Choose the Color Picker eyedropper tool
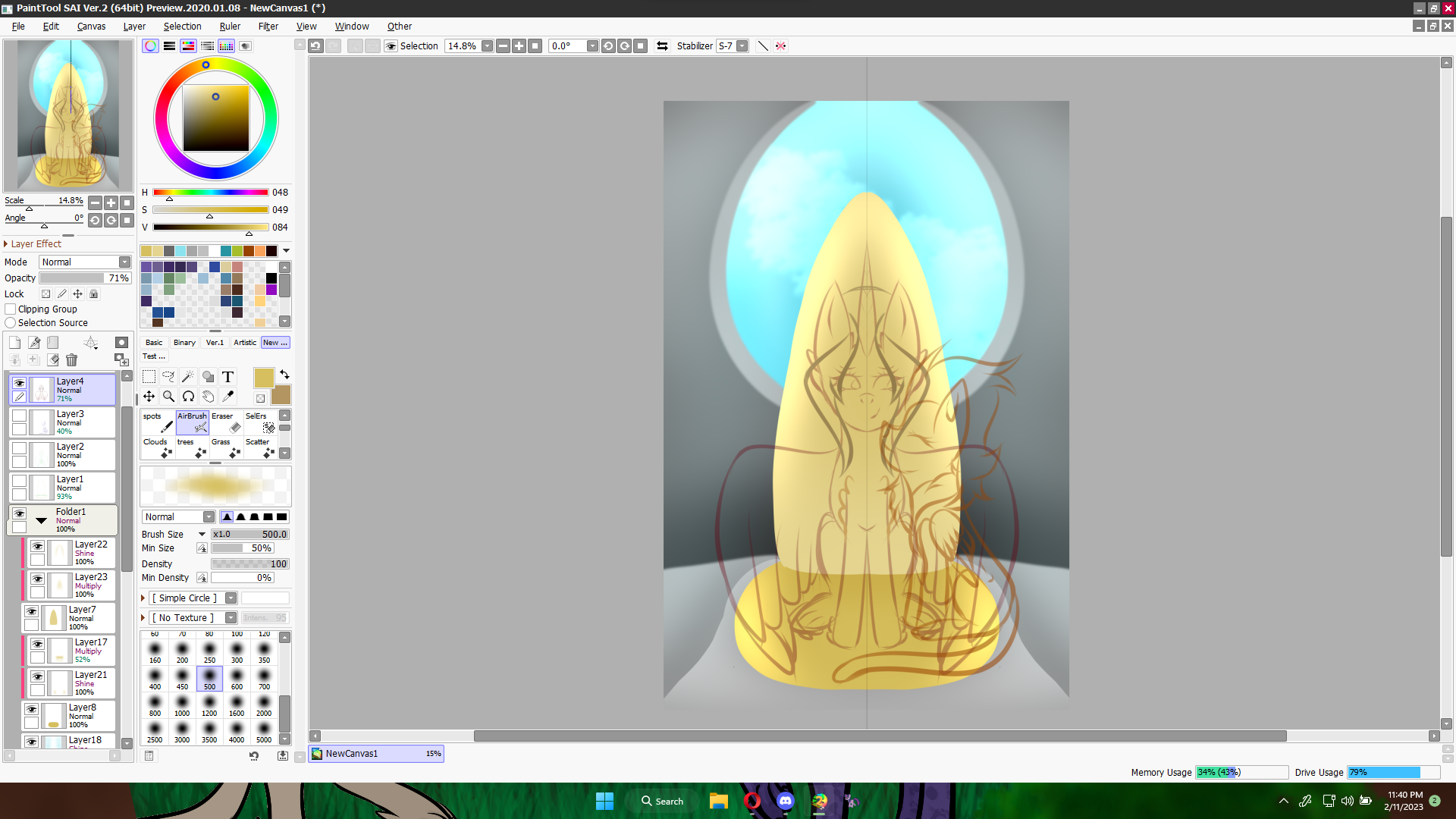Viewport: 1456px width, 819px height. pyautogui.click(x=227, y=397)
